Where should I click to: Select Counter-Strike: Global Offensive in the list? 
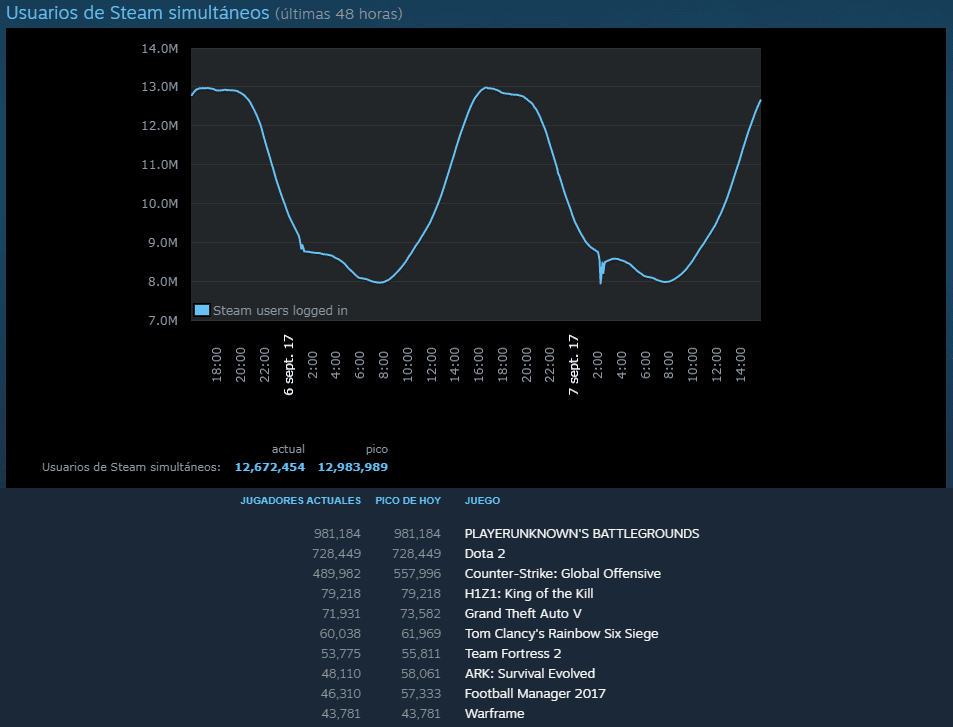pyautogui.click(x=562, y=574)
